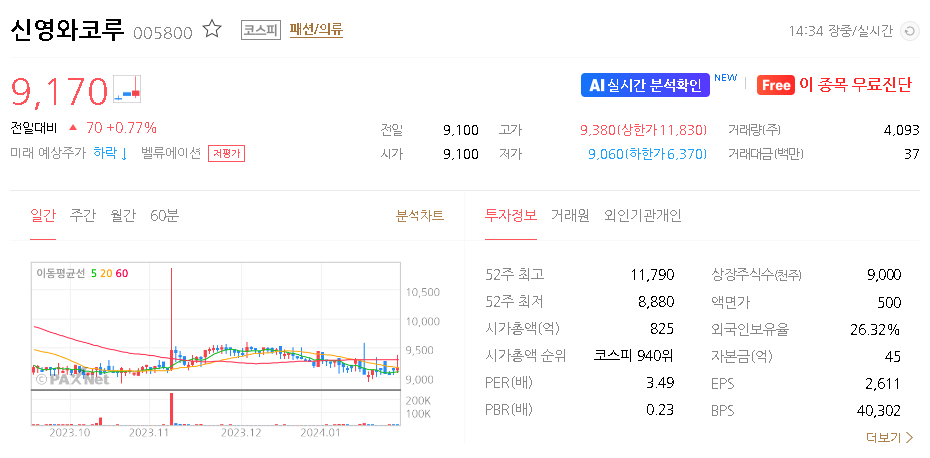Click the Free badge
The height and width of the screenshot is (458, 930).
tap(776, 85)
